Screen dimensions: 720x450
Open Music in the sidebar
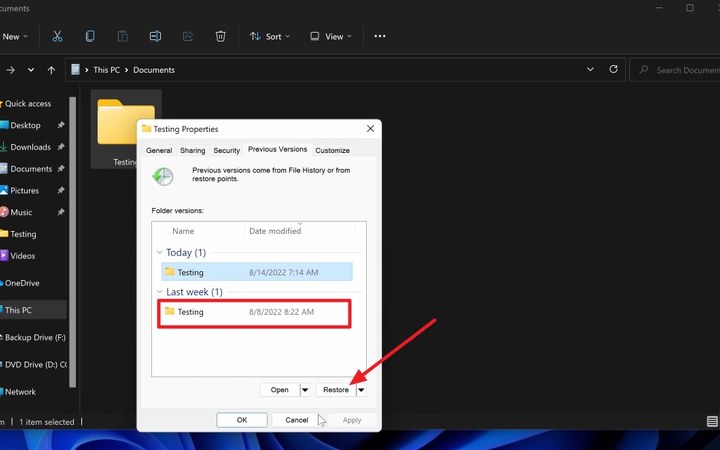pyautogui.click(x=21, y=212)
